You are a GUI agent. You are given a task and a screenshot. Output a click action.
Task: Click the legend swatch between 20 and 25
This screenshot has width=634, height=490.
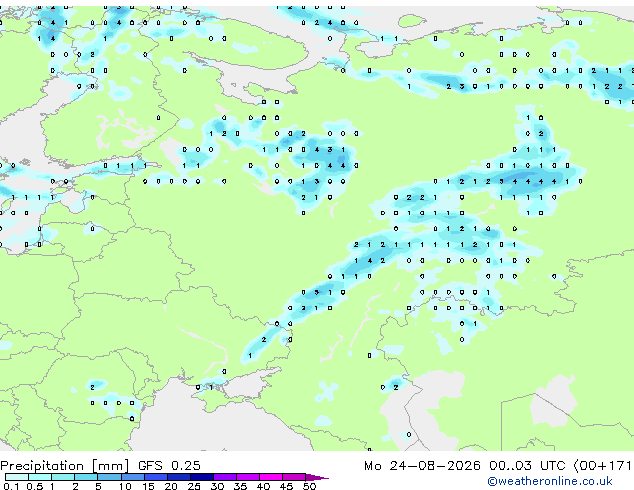tap(179, 477)
